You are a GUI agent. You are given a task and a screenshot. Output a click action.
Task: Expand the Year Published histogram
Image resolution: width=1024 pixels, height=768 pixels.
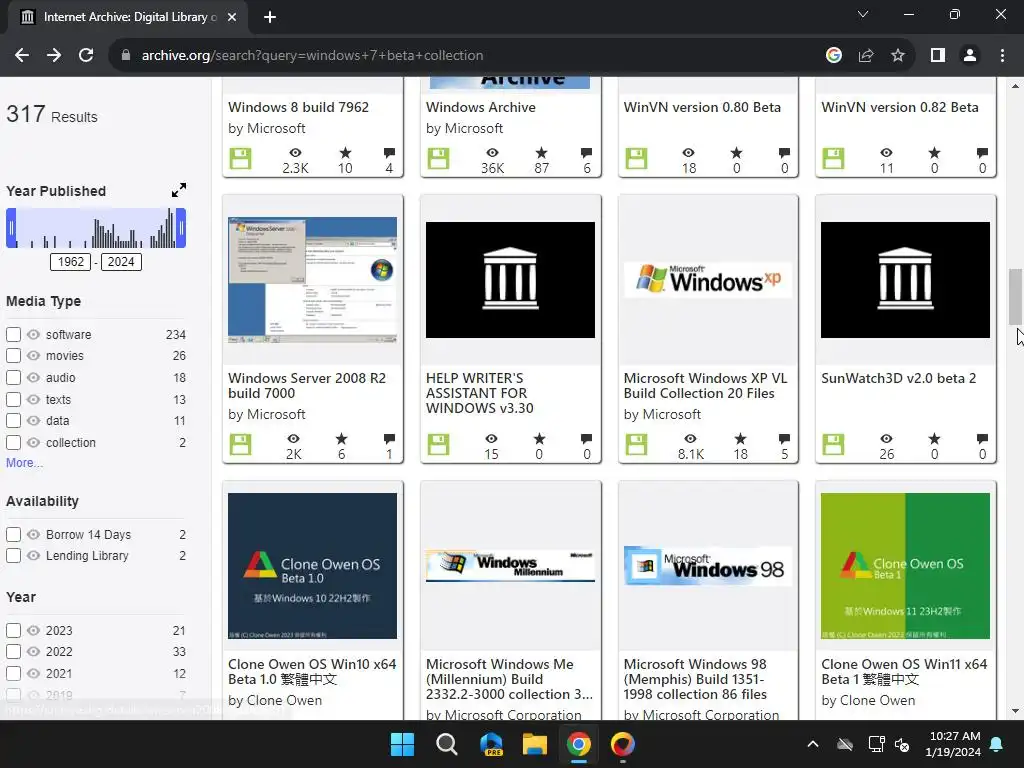click(x=179, y=190)
